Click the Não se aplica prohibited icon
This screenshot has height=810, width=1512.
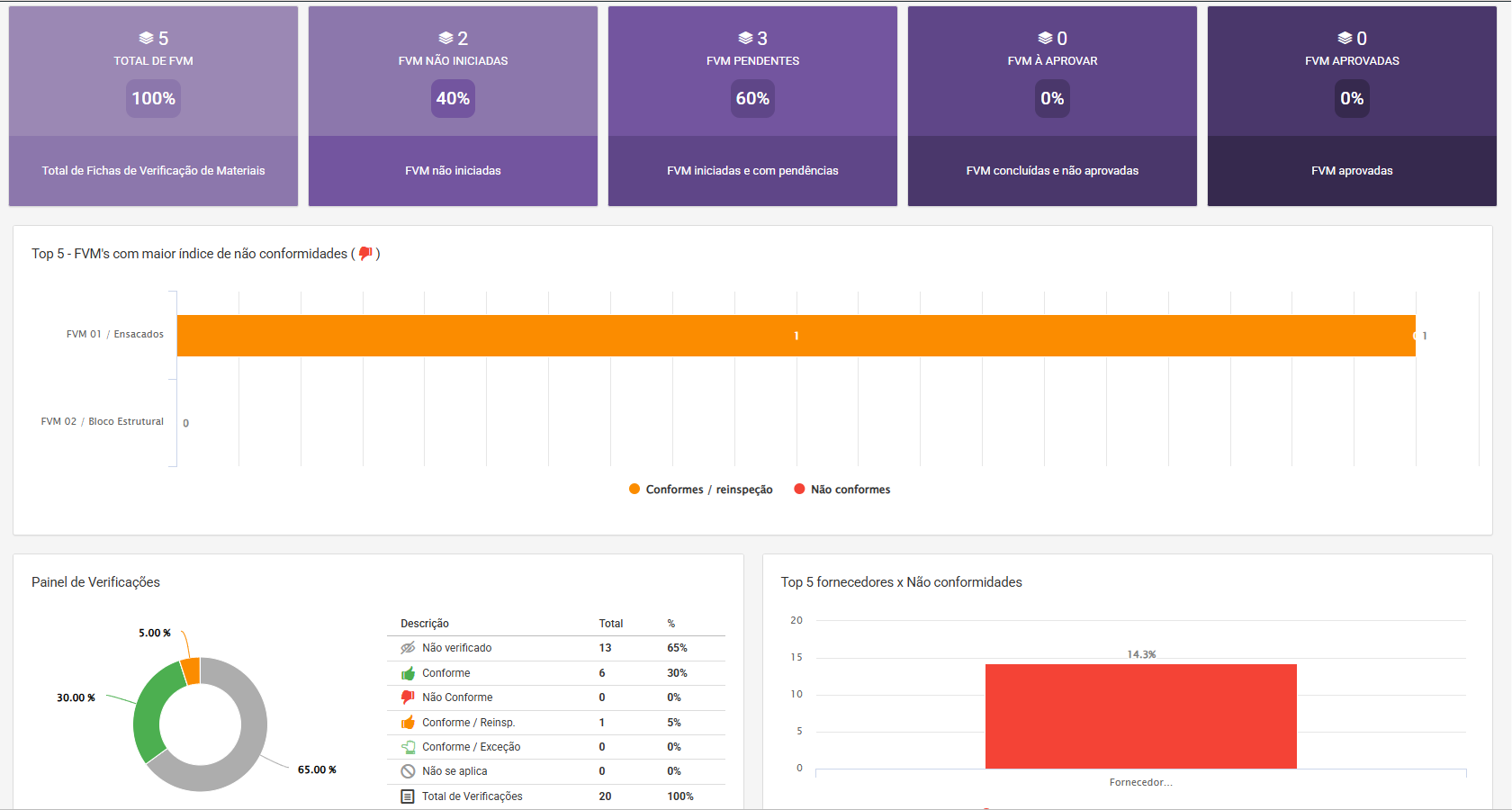coord(408,771)
